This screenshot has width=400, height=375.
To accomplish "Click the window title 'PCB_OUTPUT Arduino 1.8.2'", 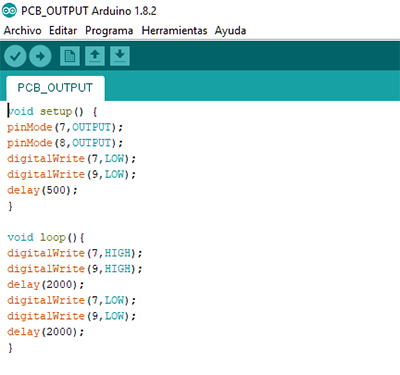I will (x=89, y=11).
